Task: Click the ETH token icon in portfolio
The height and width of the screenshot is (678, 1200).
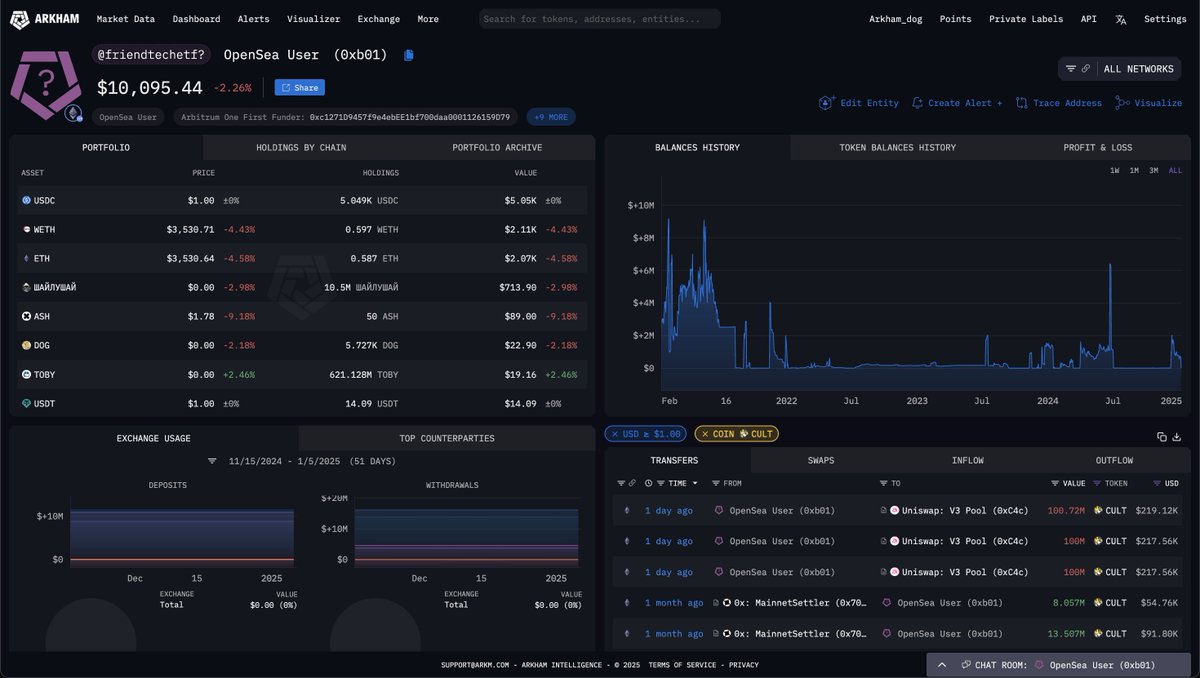Action: [27, 259]
